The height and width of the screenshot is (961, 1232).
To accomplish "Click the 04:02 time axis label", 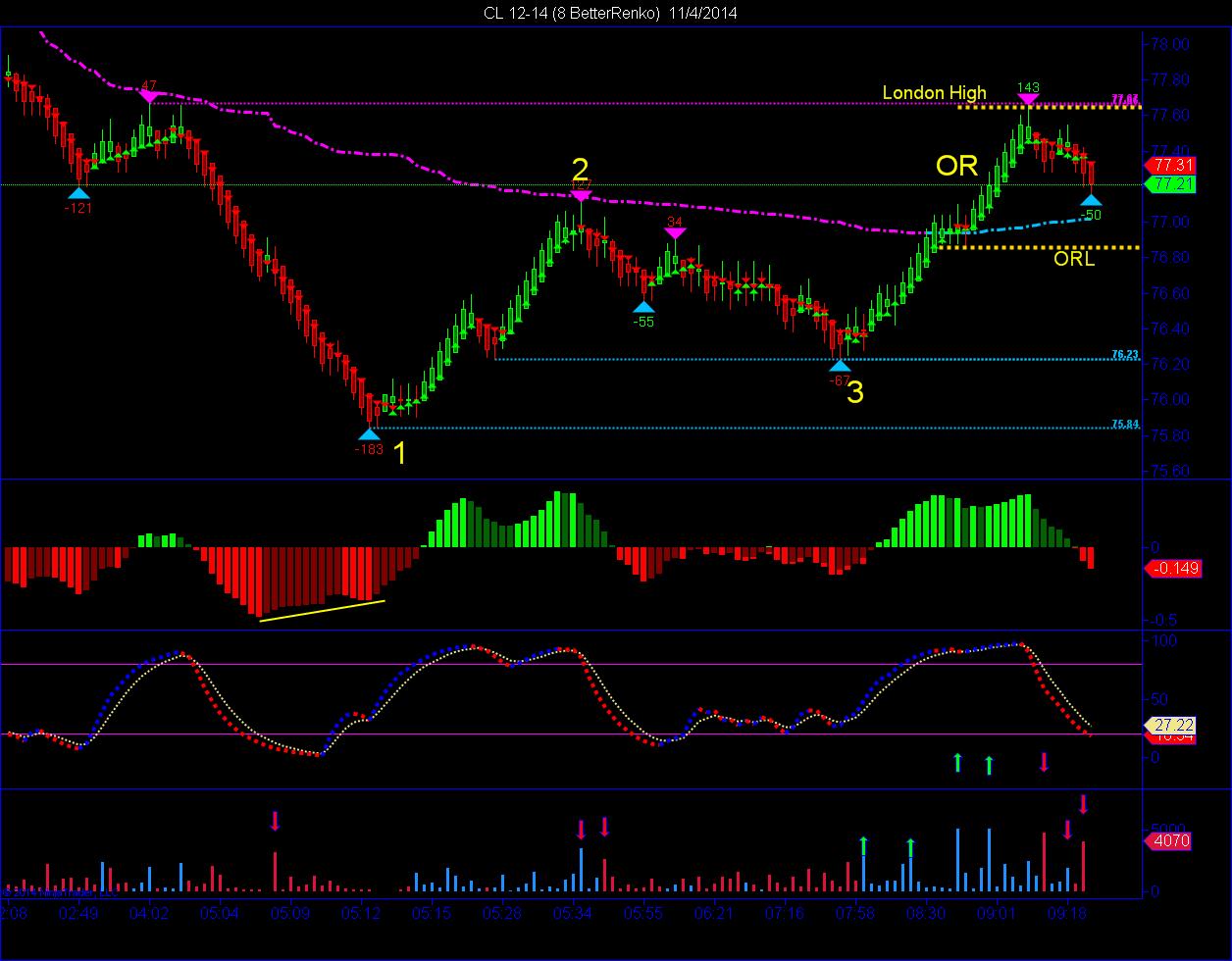I will [149, 913].
